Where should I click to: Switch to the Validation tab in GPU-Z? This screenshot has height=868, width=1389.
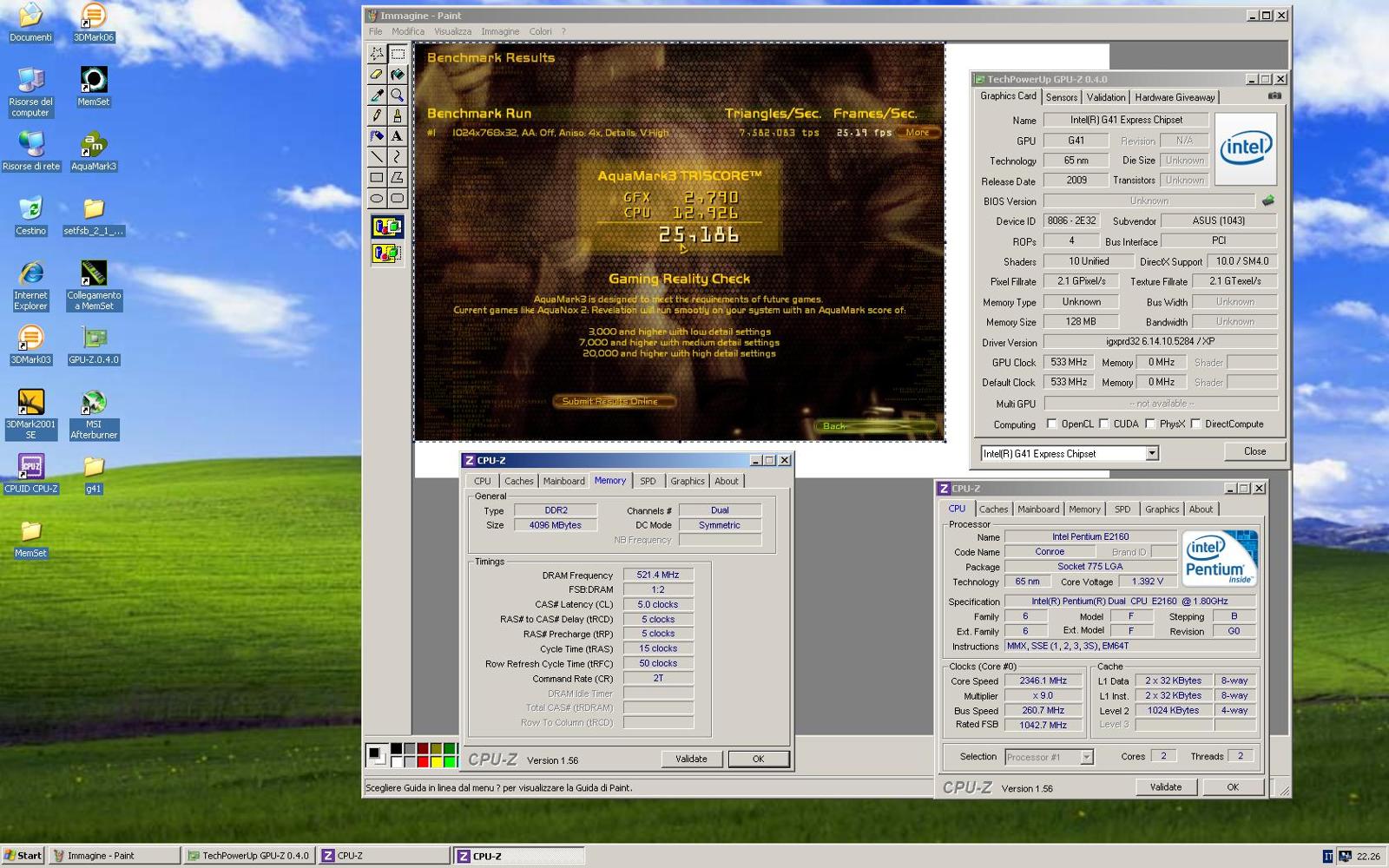click(1106, 97)
